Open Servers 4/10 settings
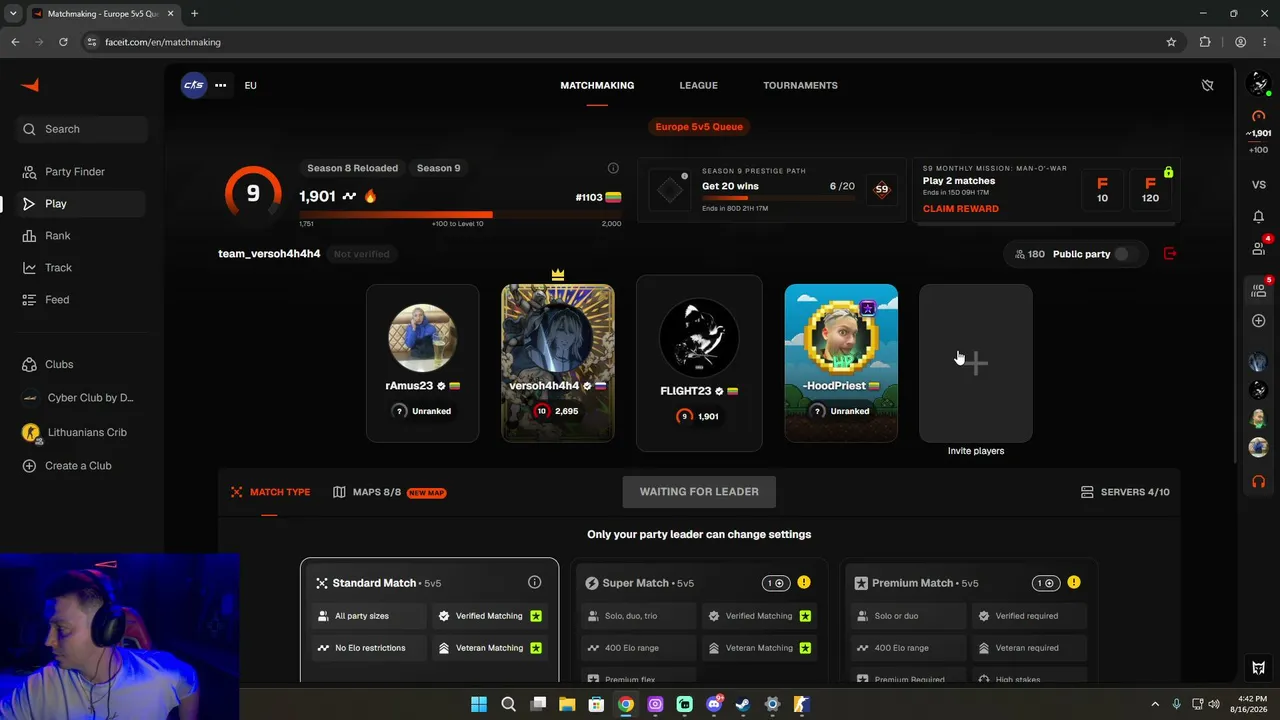This screenshot has height=720, width=1280. coord(1125,492)
